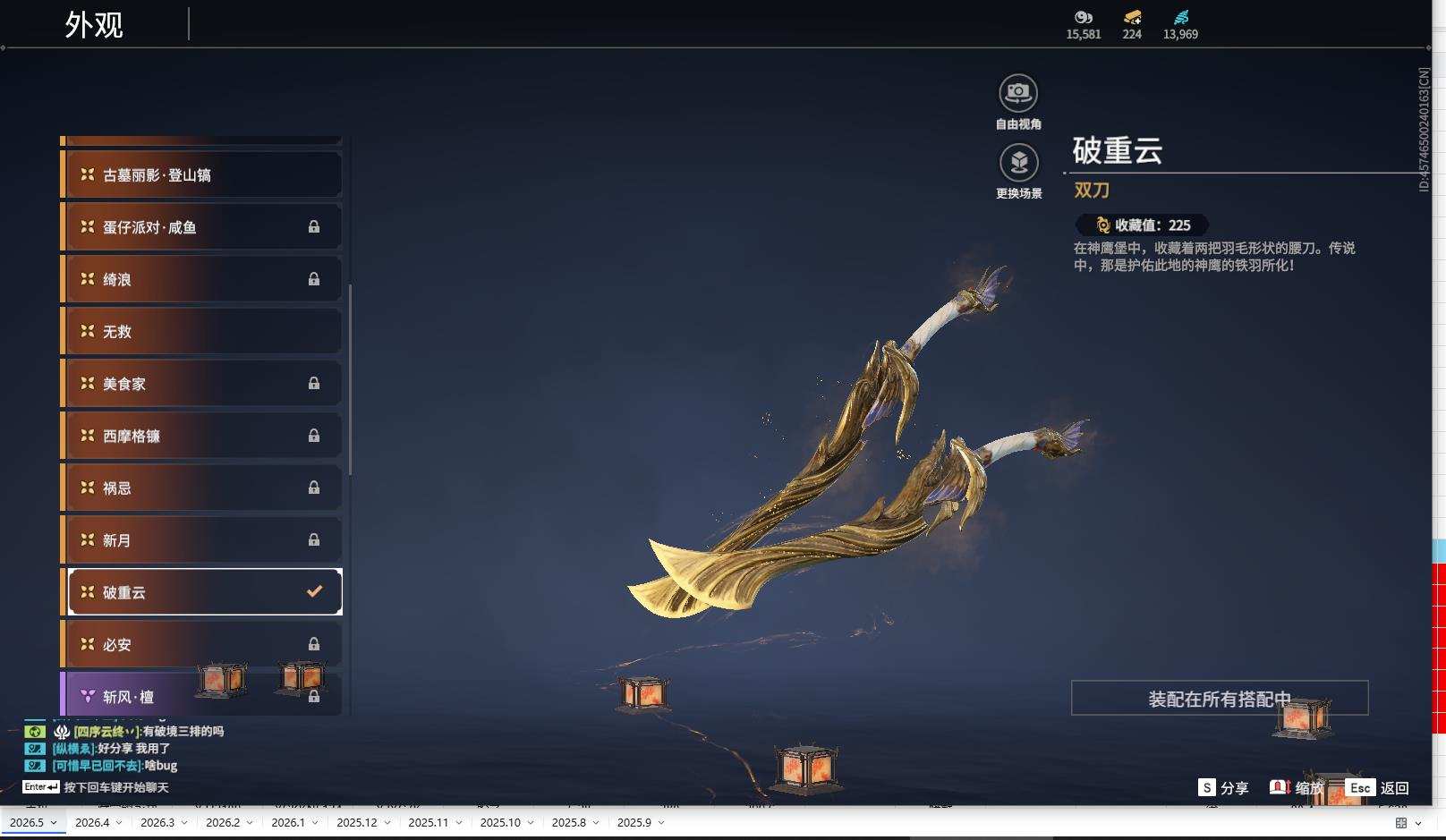Click the Enter key icon in chat bar

(x=41, y=787)
